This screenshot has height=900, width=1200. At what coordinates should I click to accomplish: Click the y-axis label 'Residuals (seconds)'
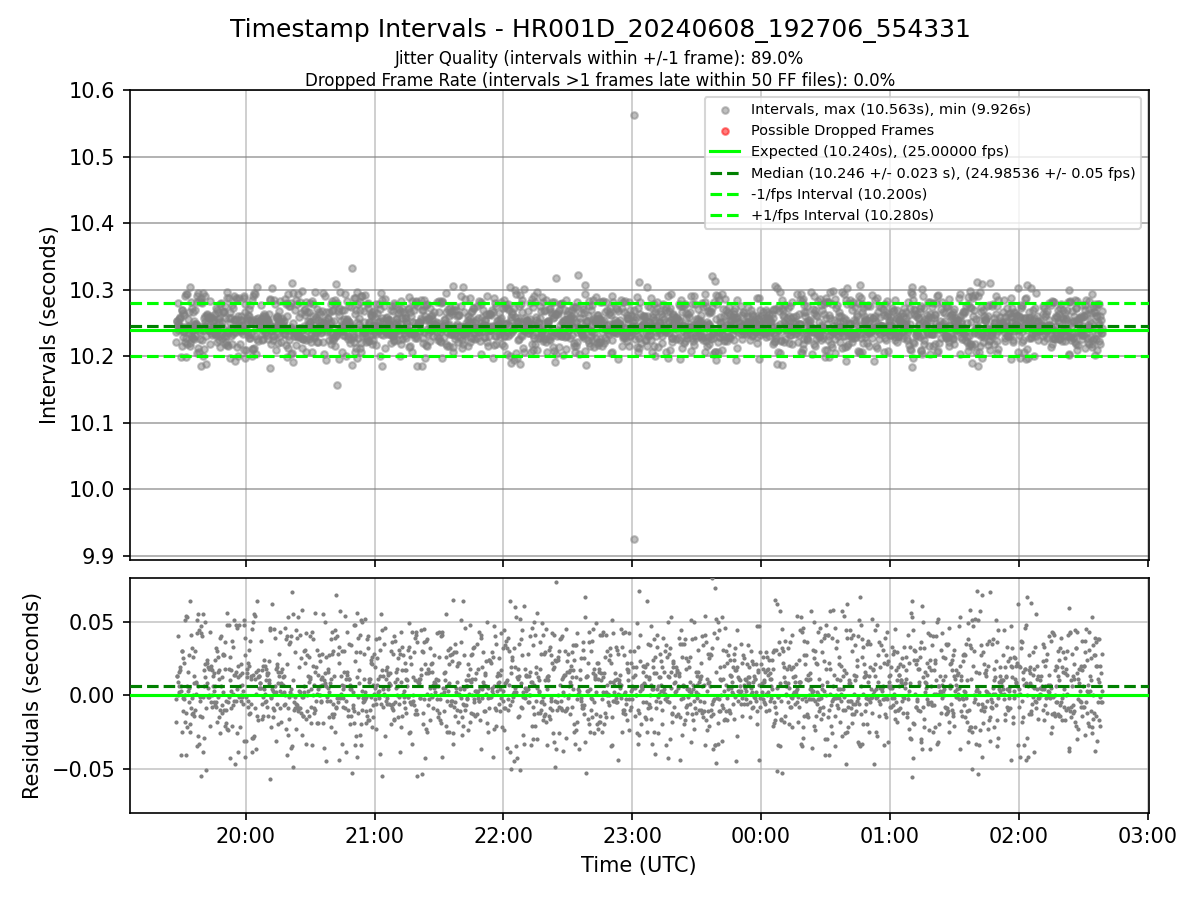(31, 696)
